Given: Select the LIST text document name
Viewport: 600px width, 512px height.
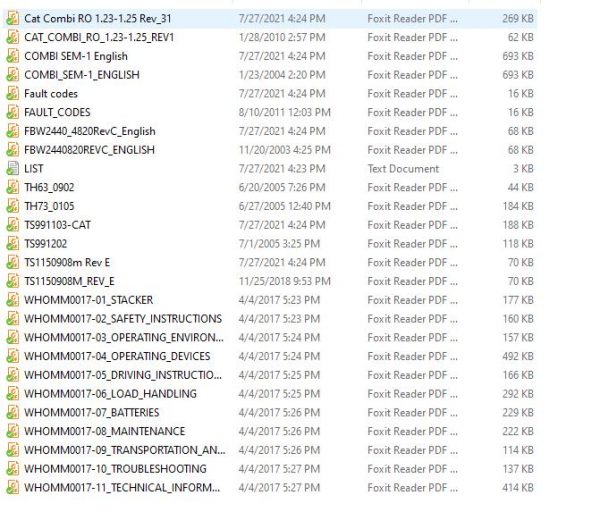Looking at the screenshot, I should 34,168.
